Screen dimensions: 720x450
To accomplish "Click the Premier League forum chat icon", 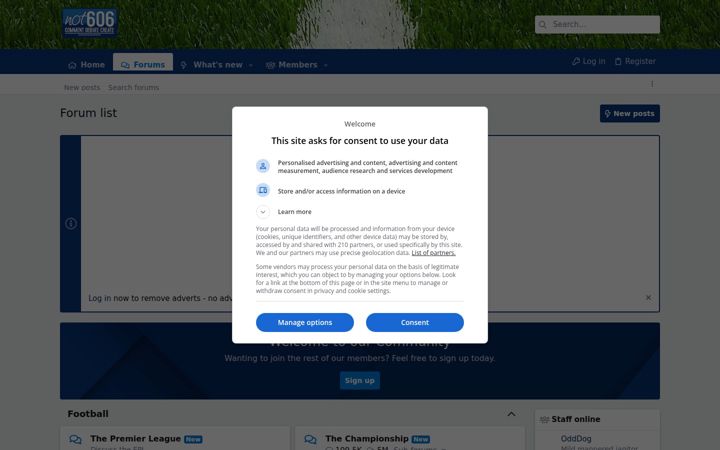I will tap(75, 439).
